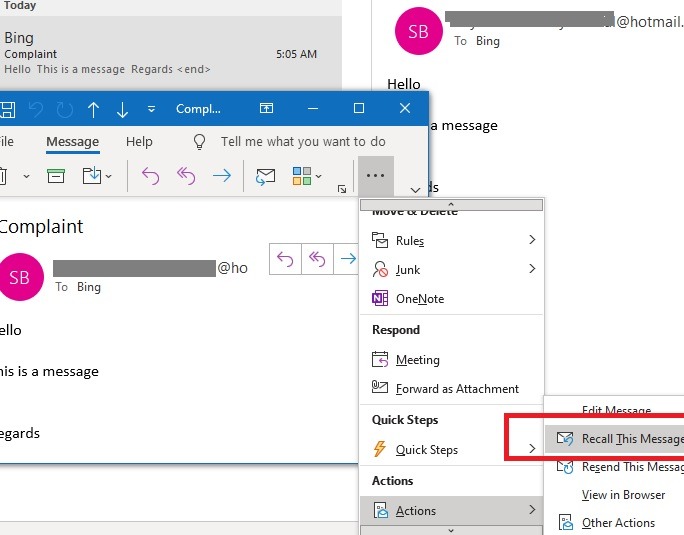The image size is (684, 535).
Task: Open the Delete dropdown arrow
Action: [x=26, y=176]
